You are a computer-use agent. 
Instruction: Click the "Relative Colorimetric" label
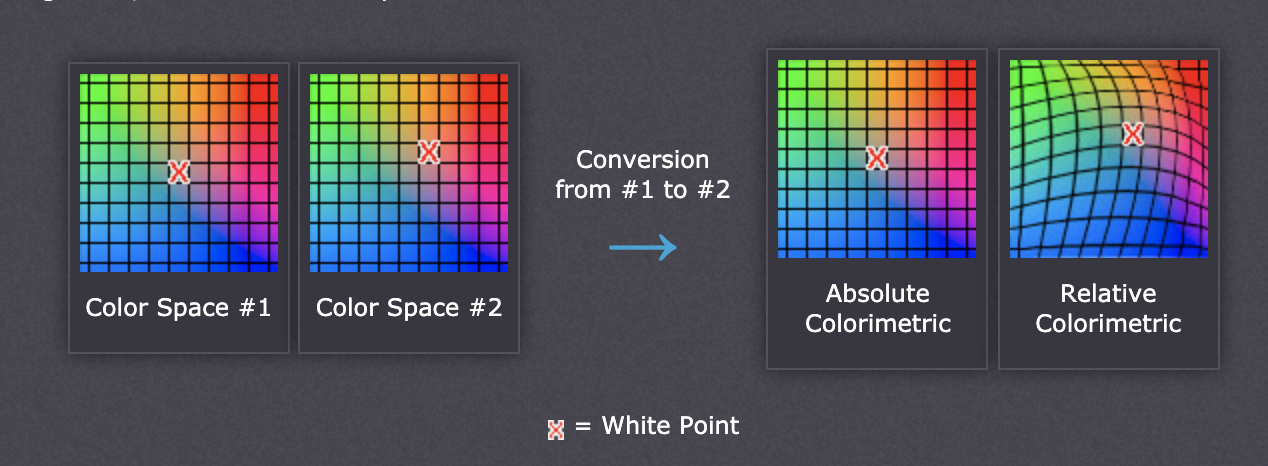pos(1108,308)
